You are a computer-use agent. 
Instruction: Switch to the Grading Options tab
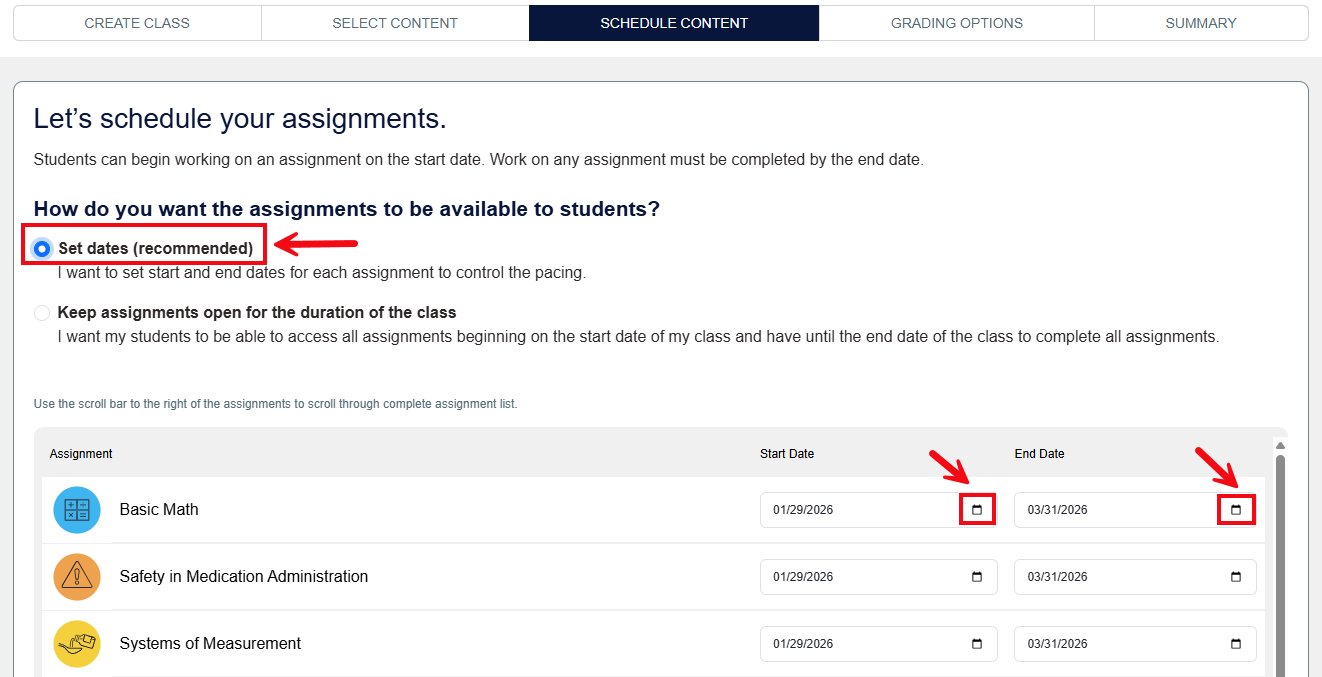(956, 22)
